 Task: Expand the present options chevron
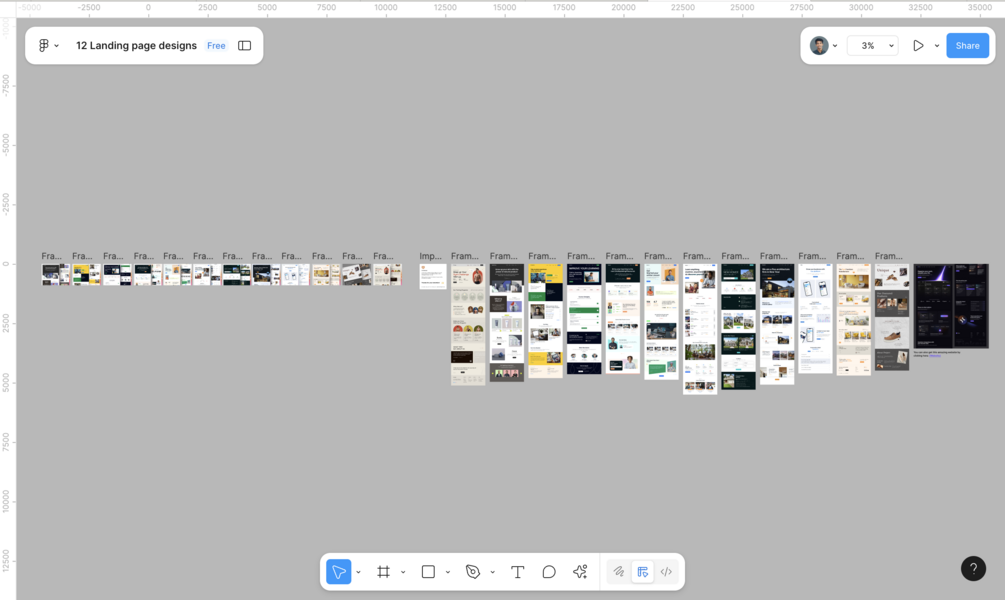936,46
